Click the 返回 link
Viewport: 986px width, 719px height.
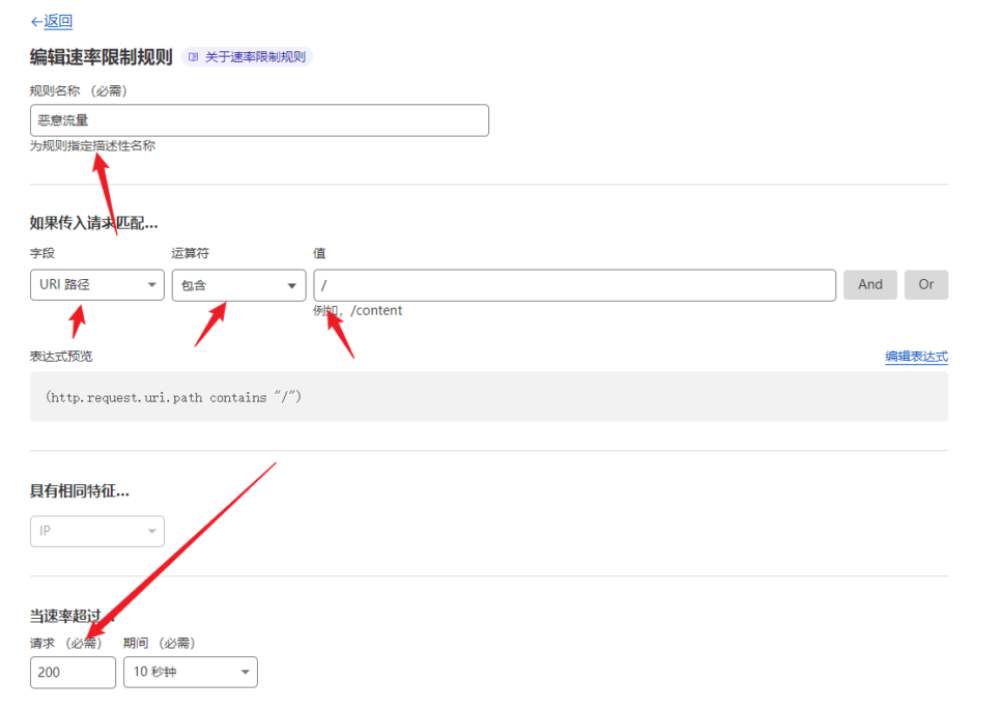(58, 21)
